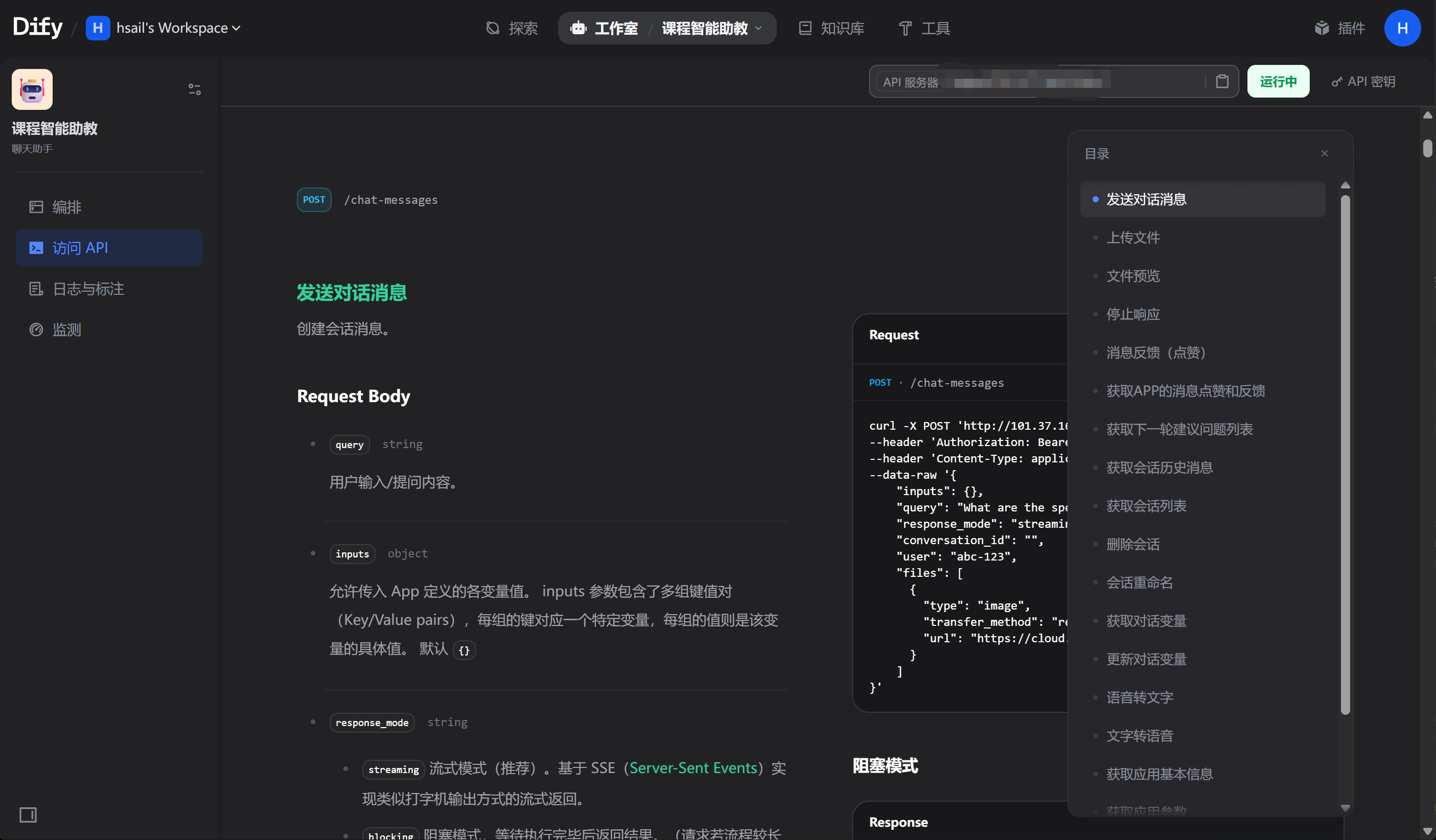Jump to 停止响应 in contents
The width and height of the screenshot is (1436, 840).
[x=1202, y=314]
